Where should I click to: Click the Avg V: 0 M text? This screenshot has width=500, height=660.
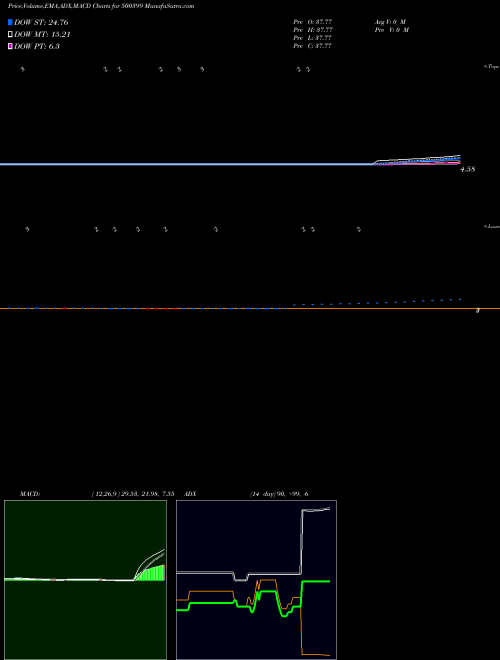tap(390, 21)
